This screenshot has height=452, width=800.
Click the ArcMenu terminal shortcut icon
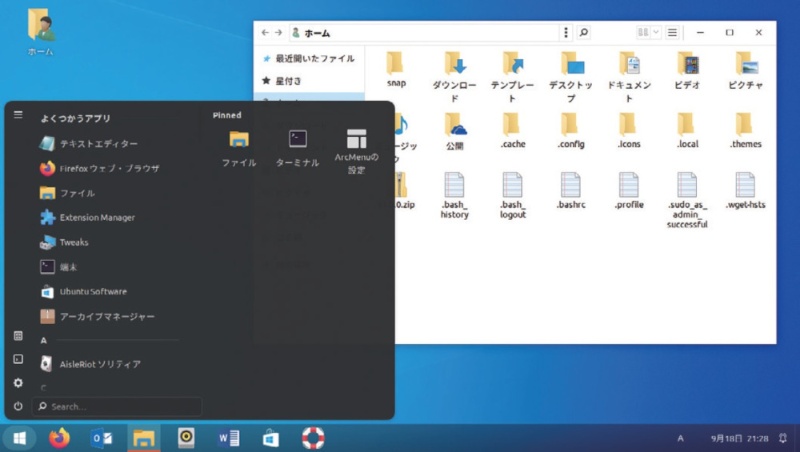pos(18,359)
